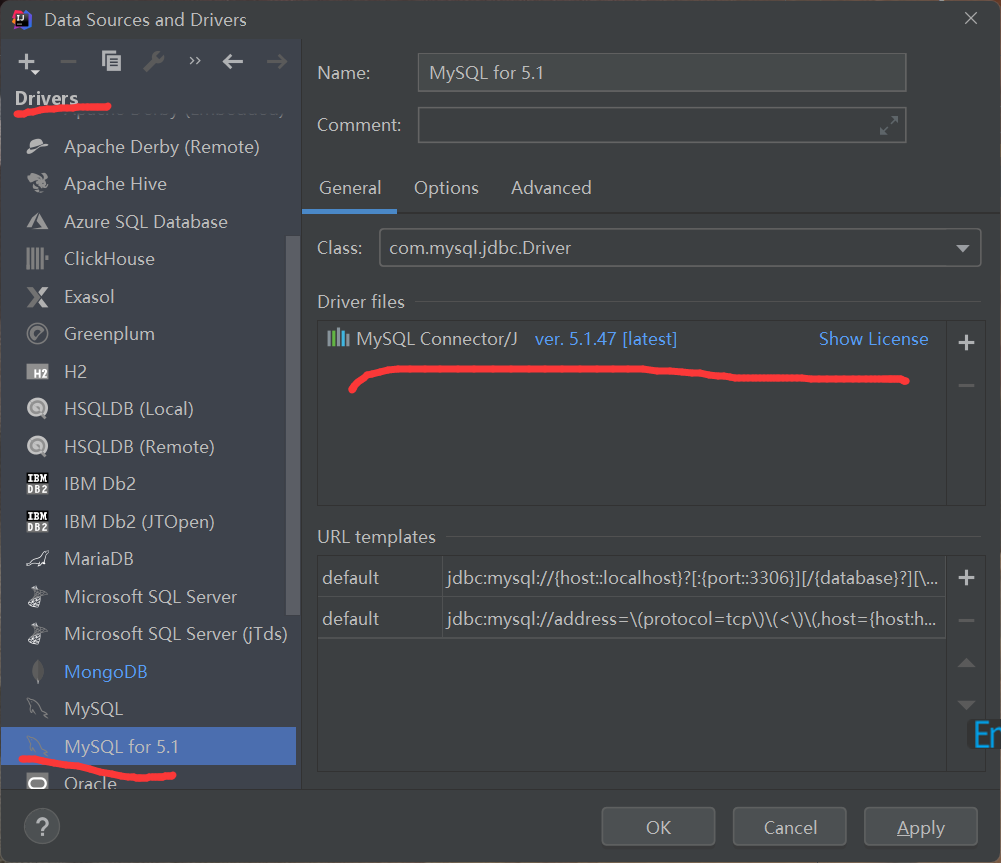Open the Class dropdown arrow

pos(962,248)
